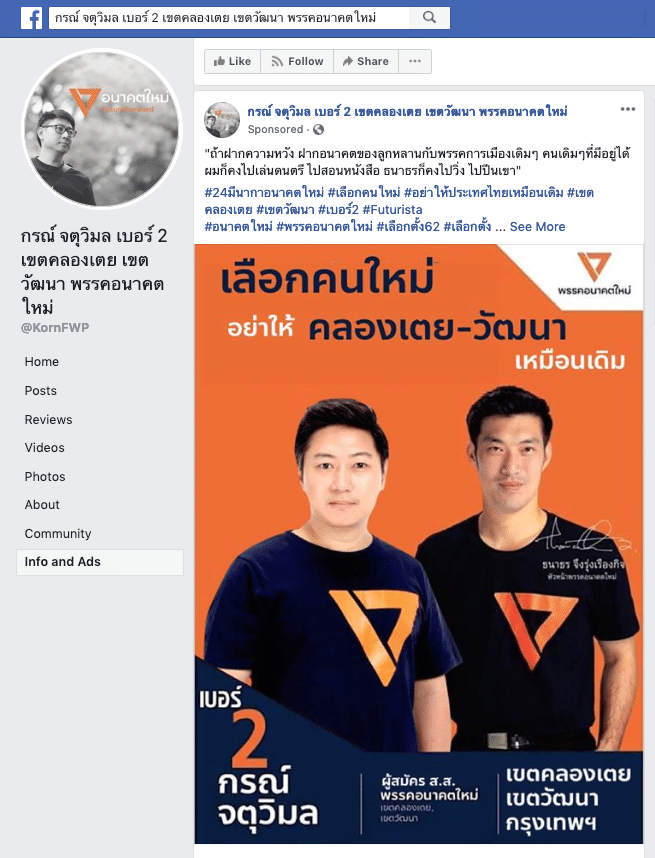Like the page with thumbs-up button
Screen dimensions: 655x858
(x=232, y=61)
